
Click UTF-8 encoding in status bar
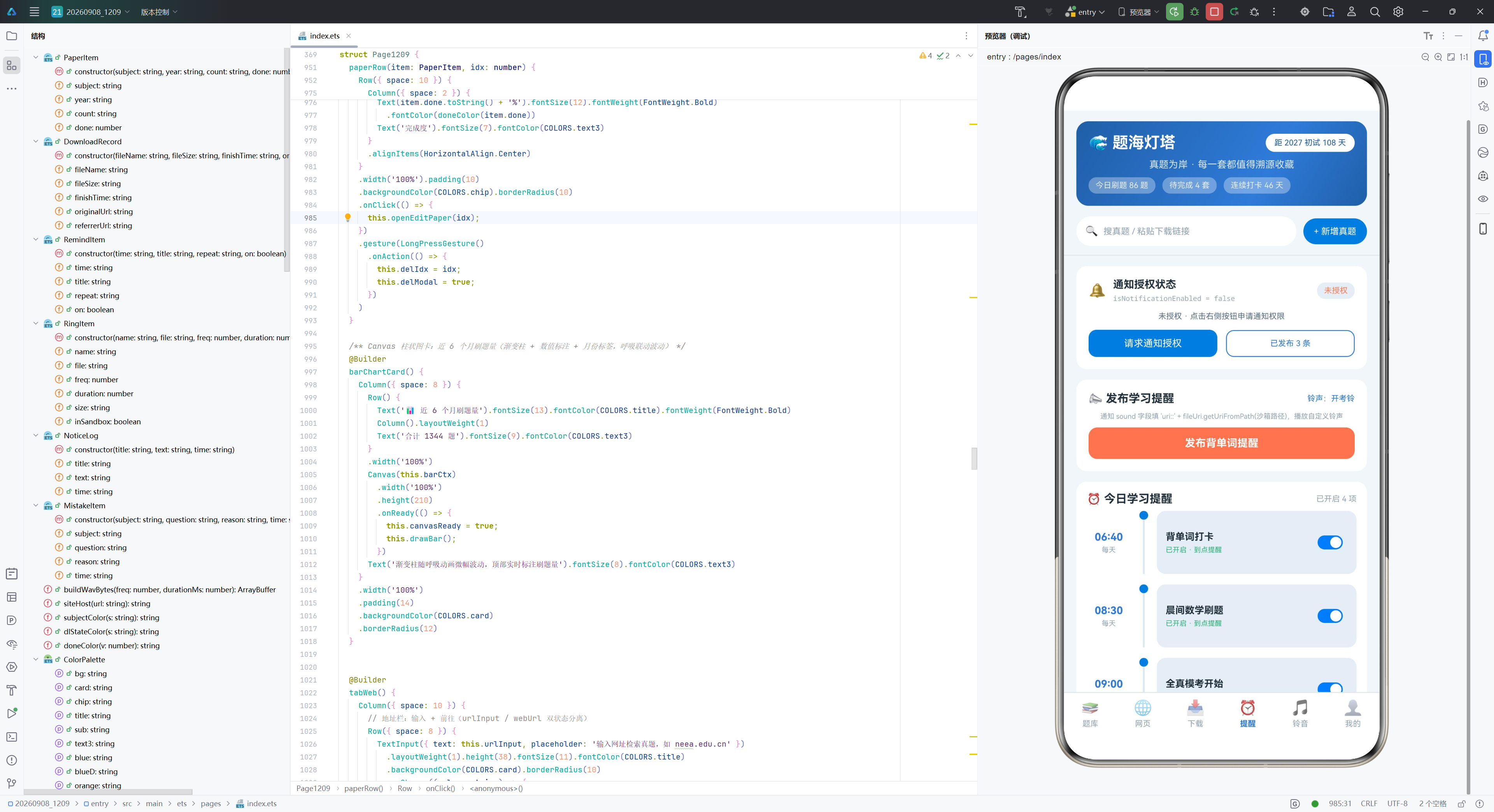[x=1397, y=803]
